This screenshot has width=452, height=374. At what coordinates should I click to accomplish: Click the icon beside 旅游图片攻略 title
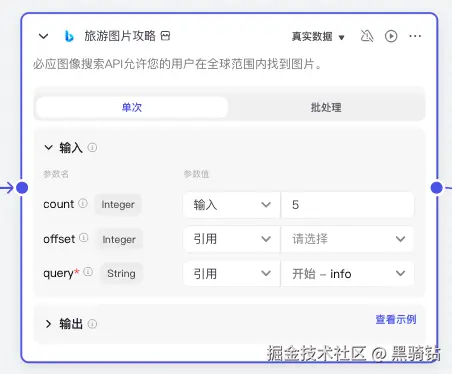(165, 36)
